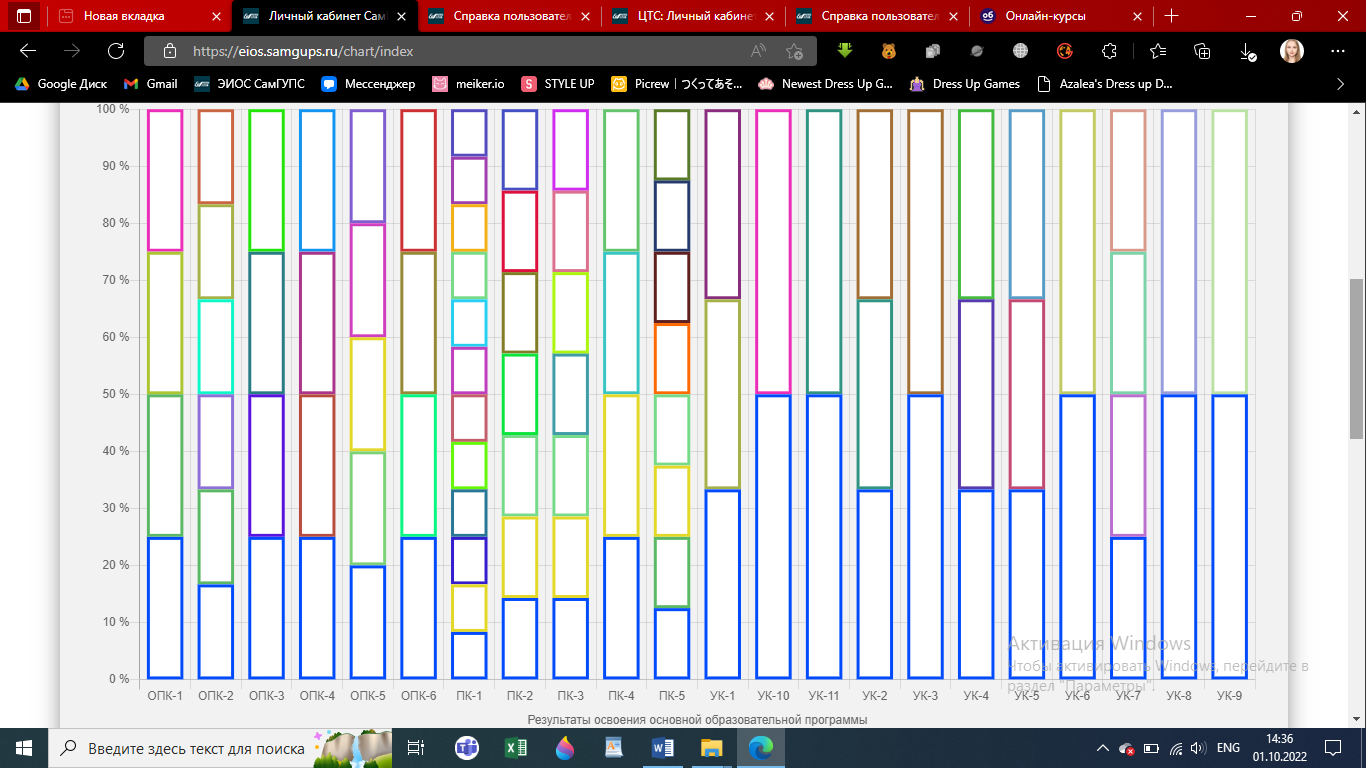Go back to the previous page
1366x768 pixels.
[x=28, y=51]
